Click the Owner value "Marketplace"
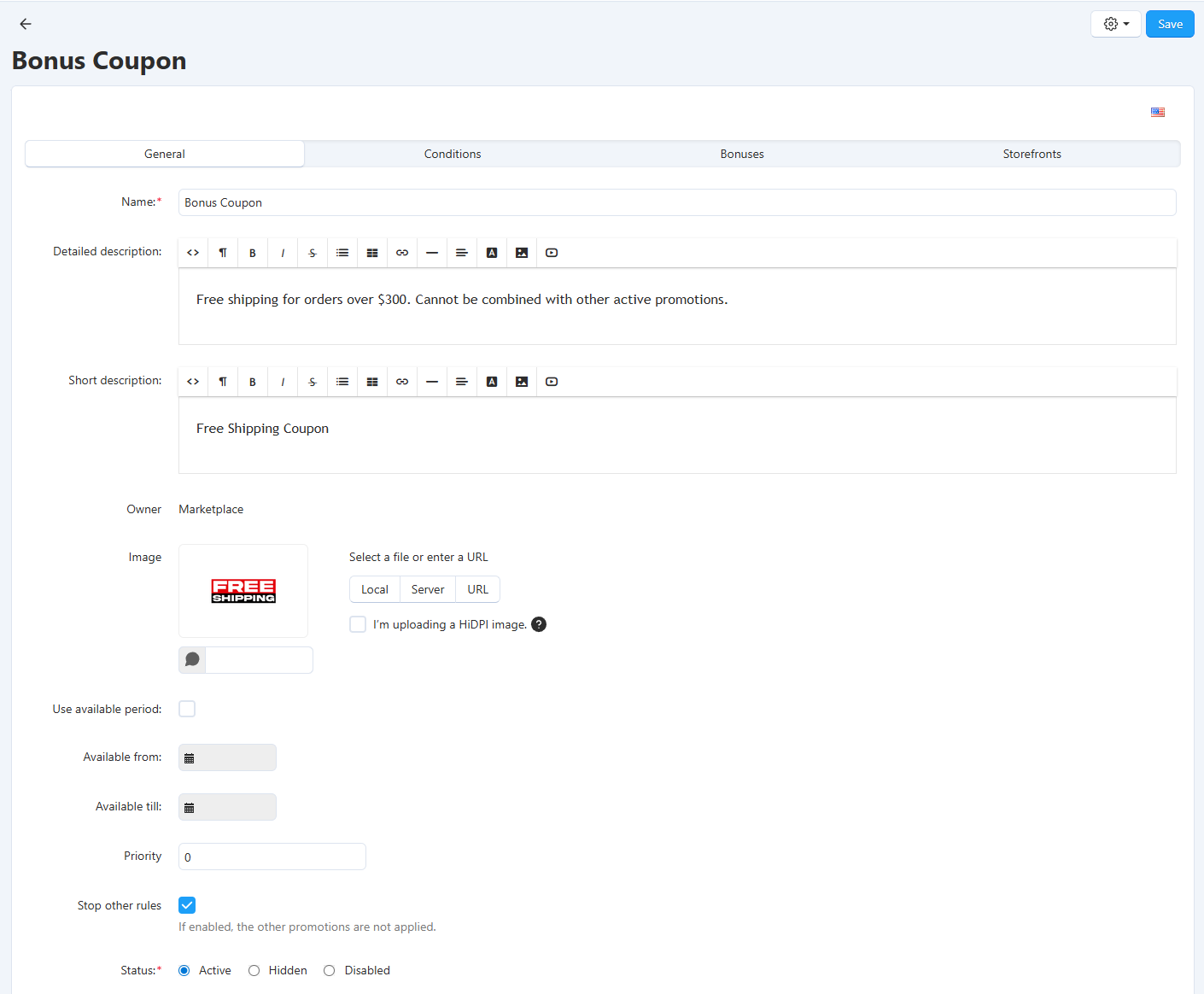Screen dimensions: 1204x994 pyautogui.click(x=211, y=509)
